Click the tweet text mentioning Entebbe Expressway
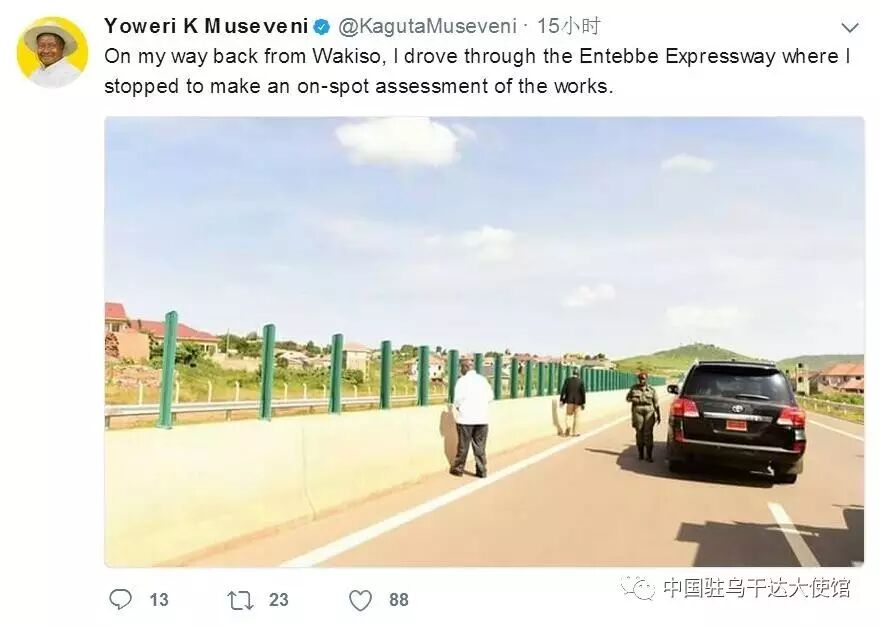This screenshot has width=879, height=626. (x=477, y=71)
